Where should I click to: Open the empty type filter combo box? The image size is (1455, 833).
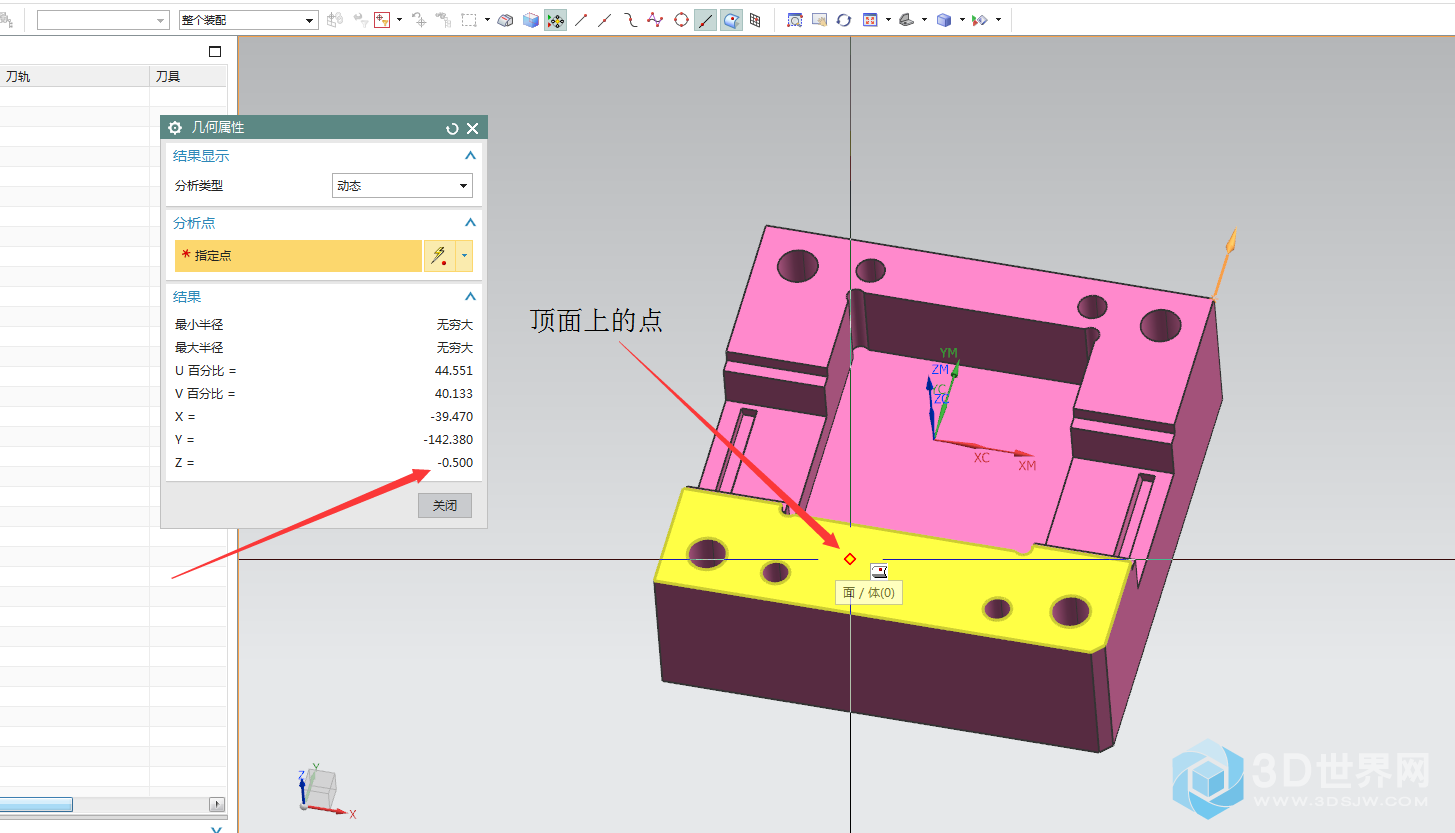coord(103,20)
